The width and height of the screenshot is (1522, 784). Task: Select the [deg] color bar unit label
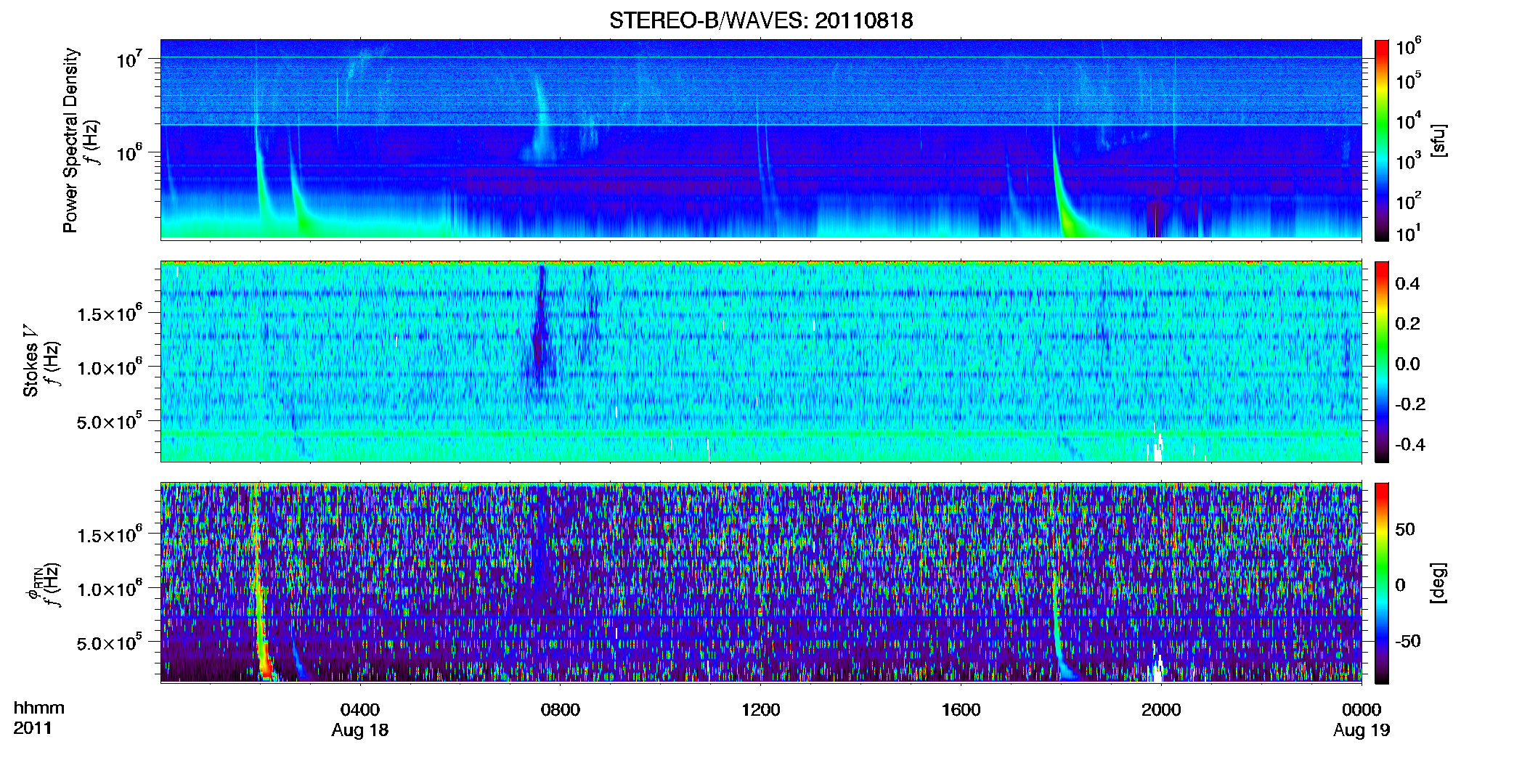click(1438, 583)
